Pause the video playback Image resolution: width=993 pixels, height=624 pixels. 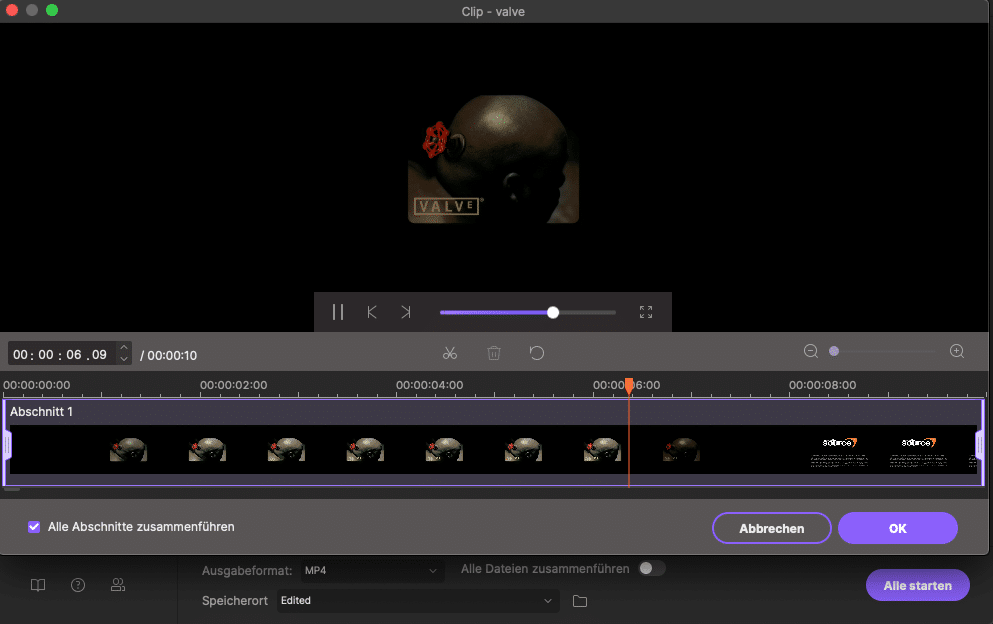pyautogui.click(x=338, y=312)
